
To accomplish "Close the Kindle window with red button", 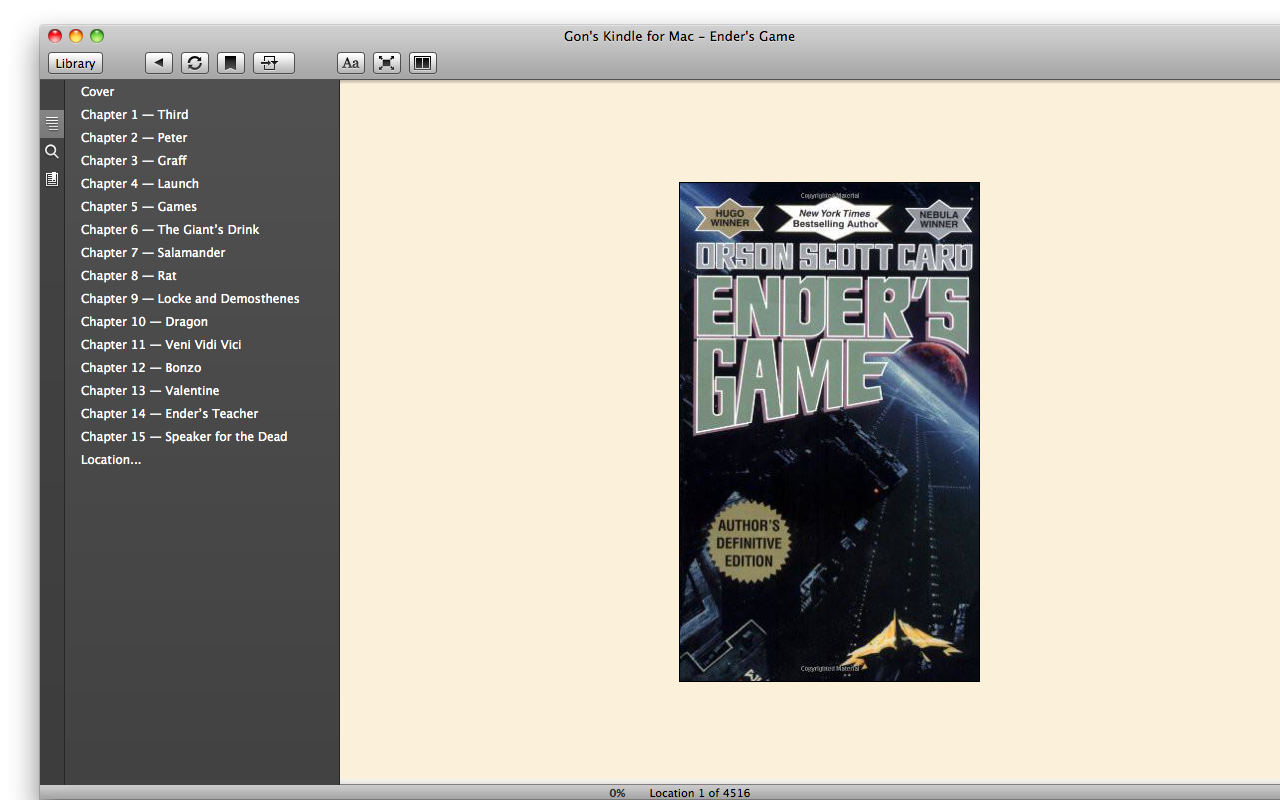I will (x=55, y=36).
